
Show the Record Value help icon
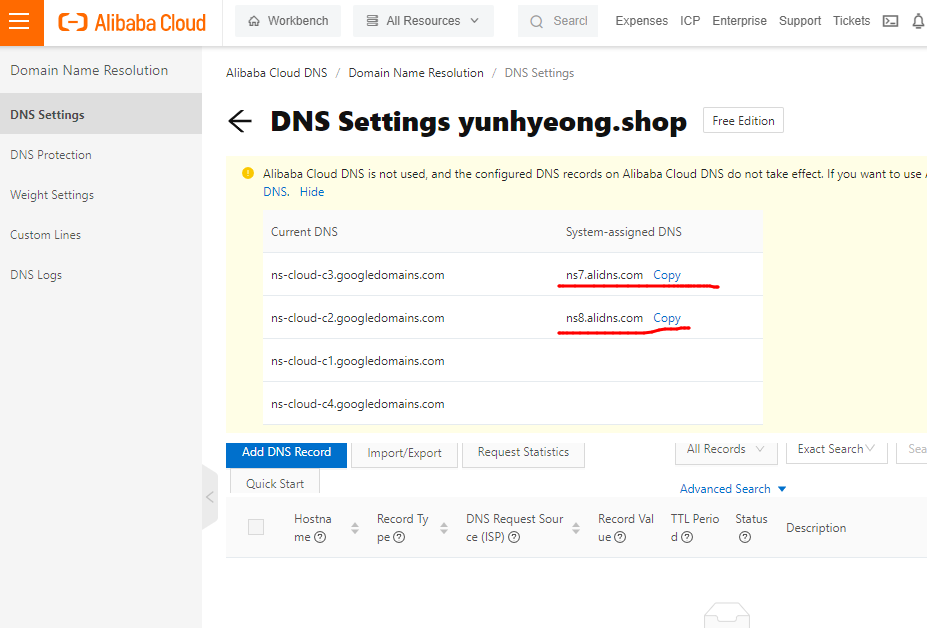(x=620, y=537)
